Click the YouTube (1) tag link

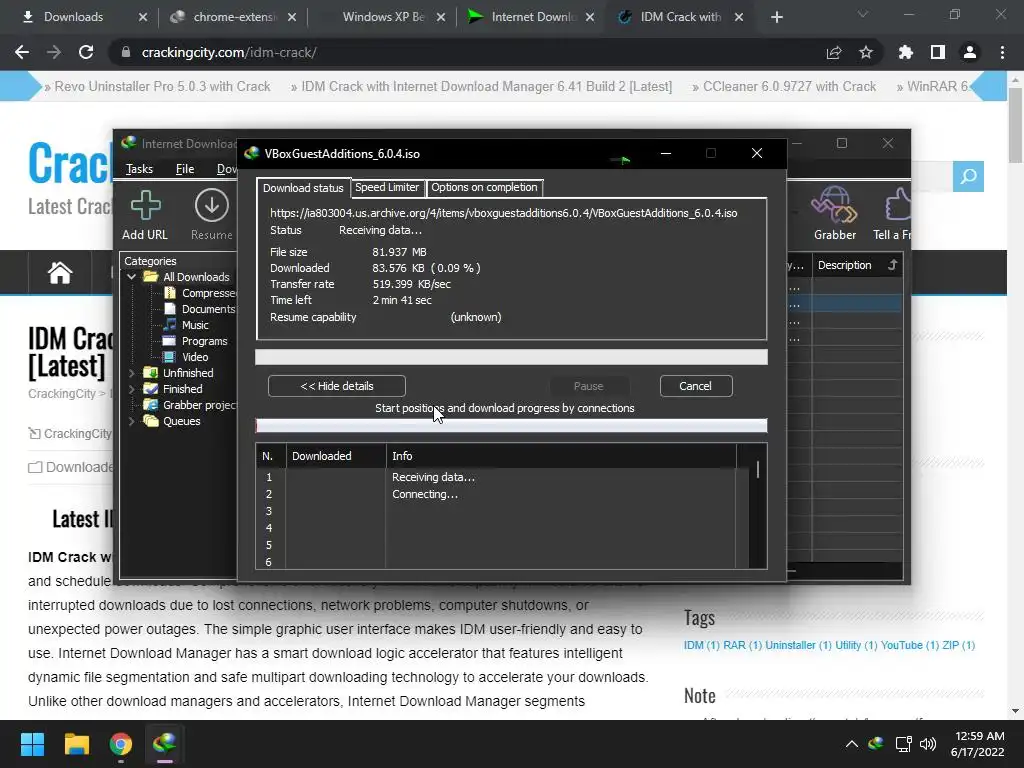coord(910,645)
